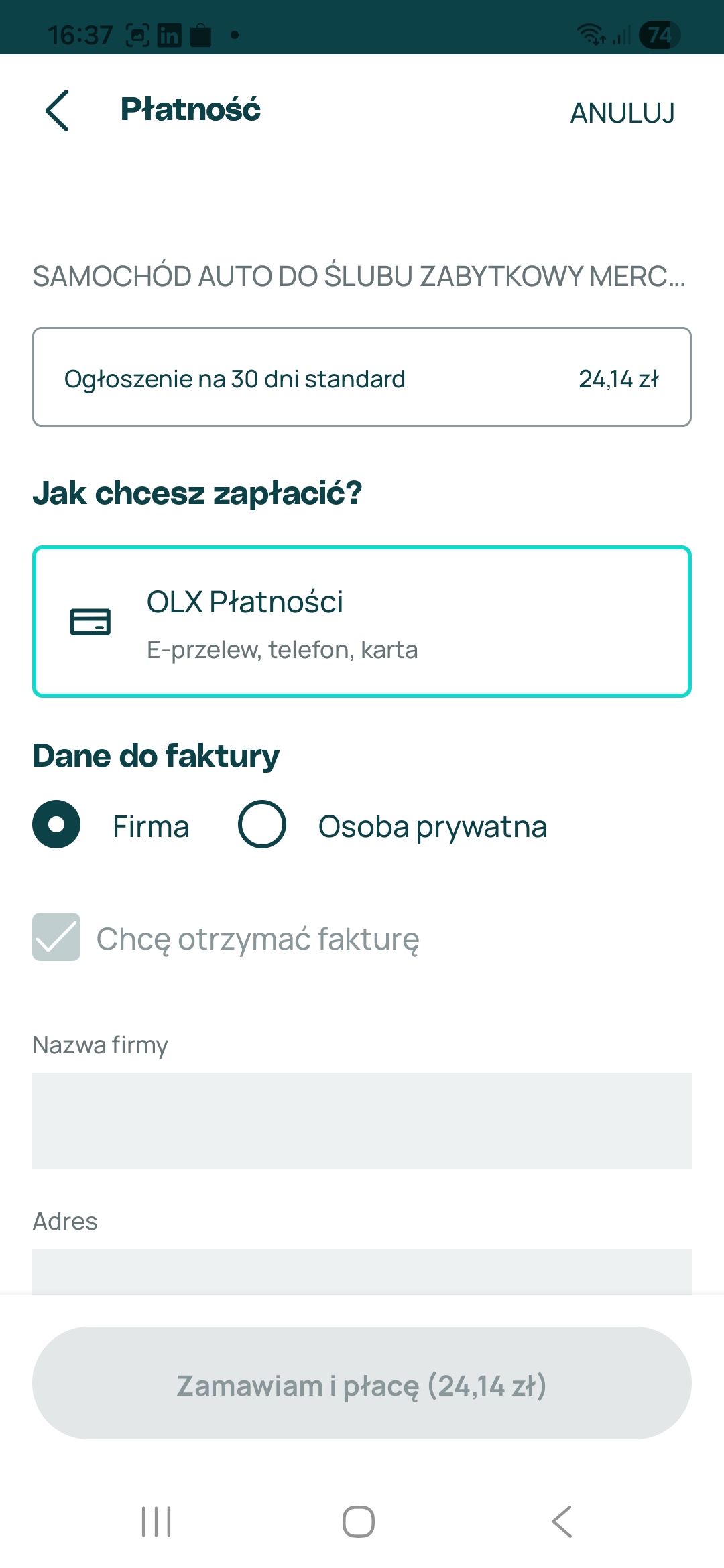Image resolution: width=724 pixels, height=1568 pixels.
Task: Tap the shopping bag notification icon
Action: (x=200, y=35)
